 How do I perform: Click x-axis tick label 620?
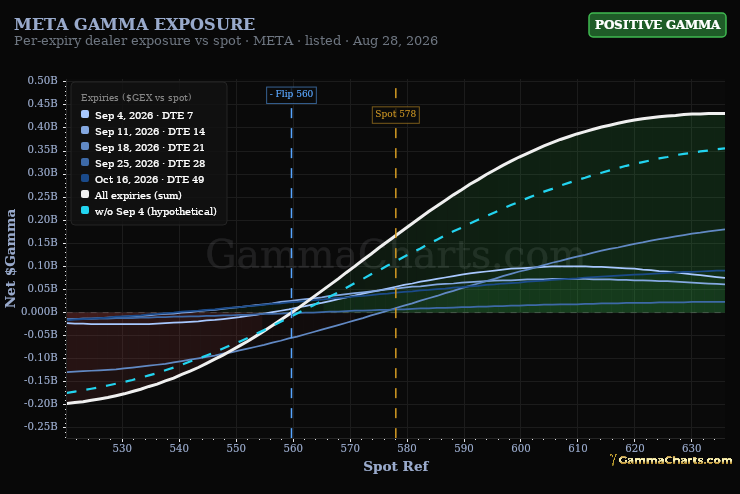[635, 448]
